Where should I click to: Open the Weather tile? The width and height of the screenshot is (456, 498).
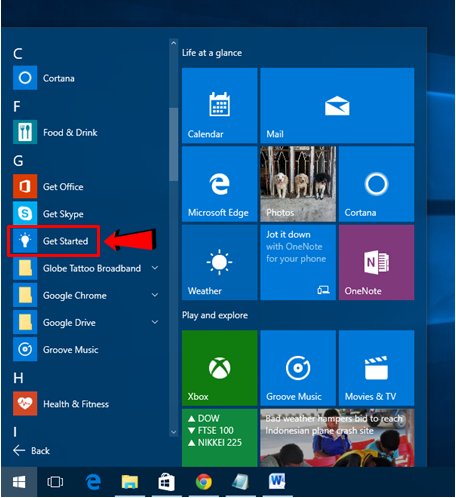(x=220, y=262)
